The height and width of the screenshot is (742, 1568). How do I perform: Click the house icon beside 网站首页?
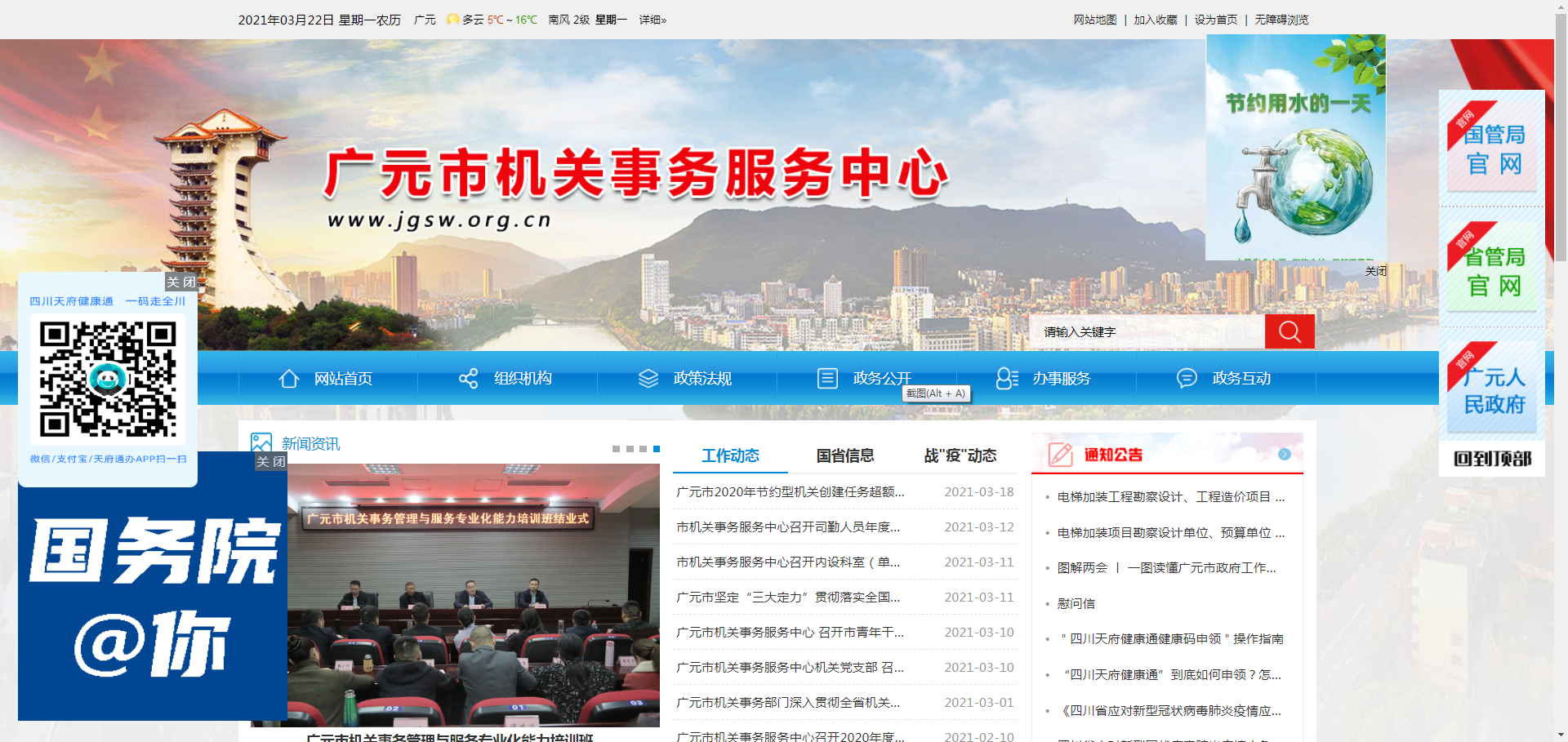(289, 379)
